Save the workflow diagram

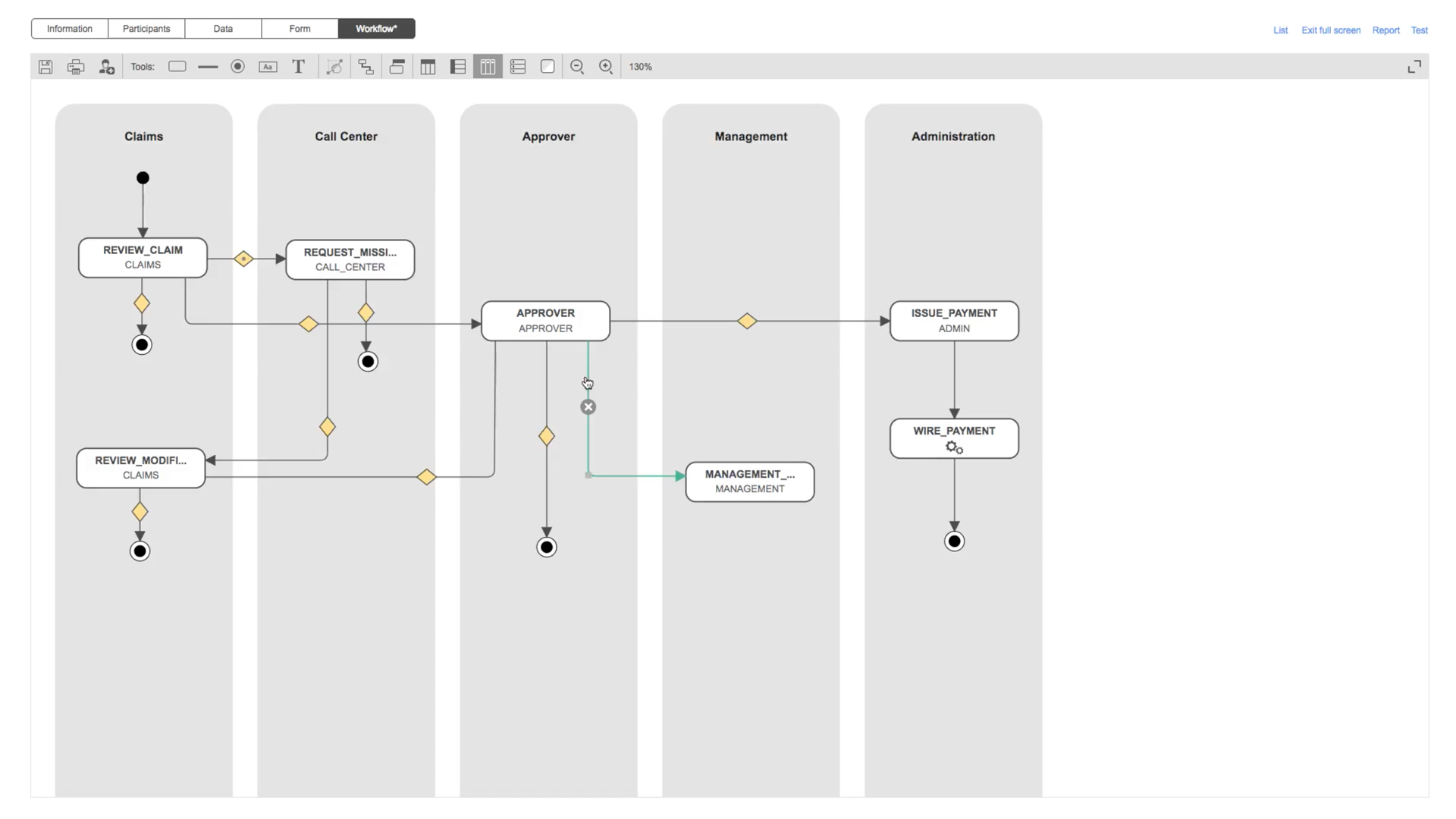(x=45, y=66)
